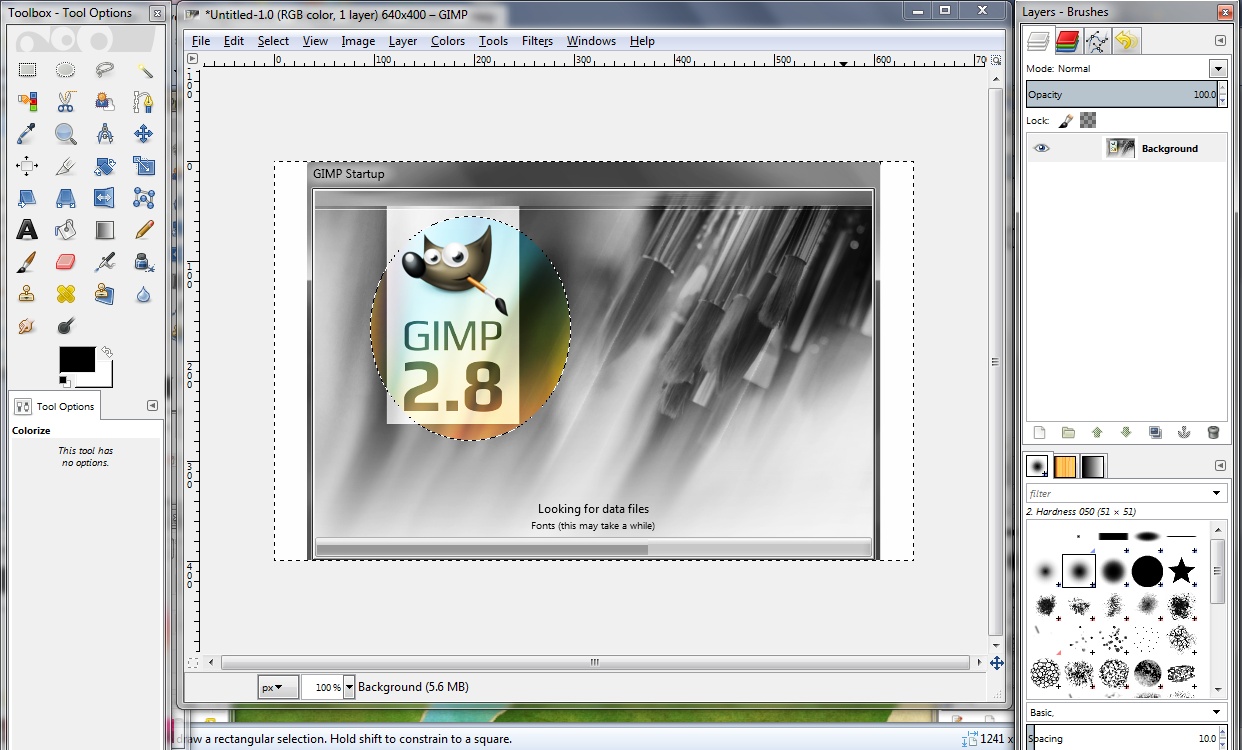The image size is (1242, 750).
Task: Delete layer trash button
Action: tap(1213, 433)
